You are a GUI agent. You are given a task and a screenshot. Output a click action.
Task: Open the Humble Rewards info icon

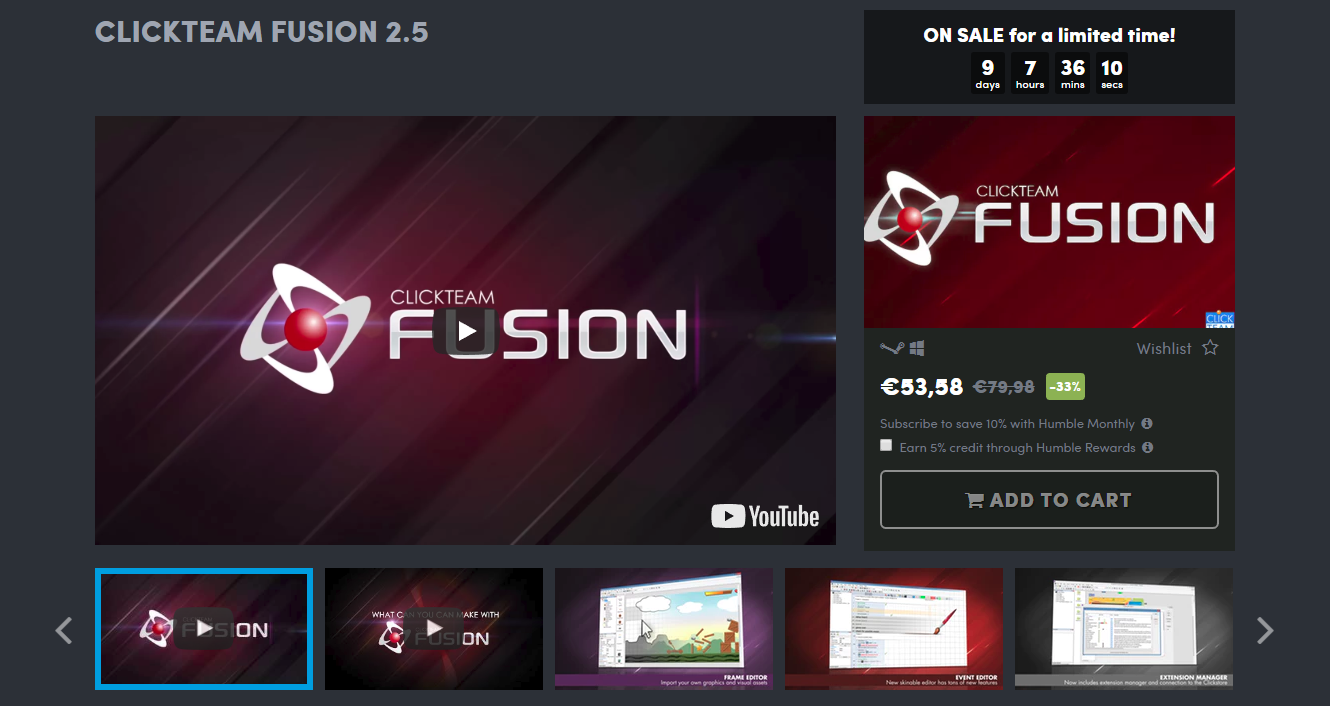pyautogui.click(x=1148, y=448)
